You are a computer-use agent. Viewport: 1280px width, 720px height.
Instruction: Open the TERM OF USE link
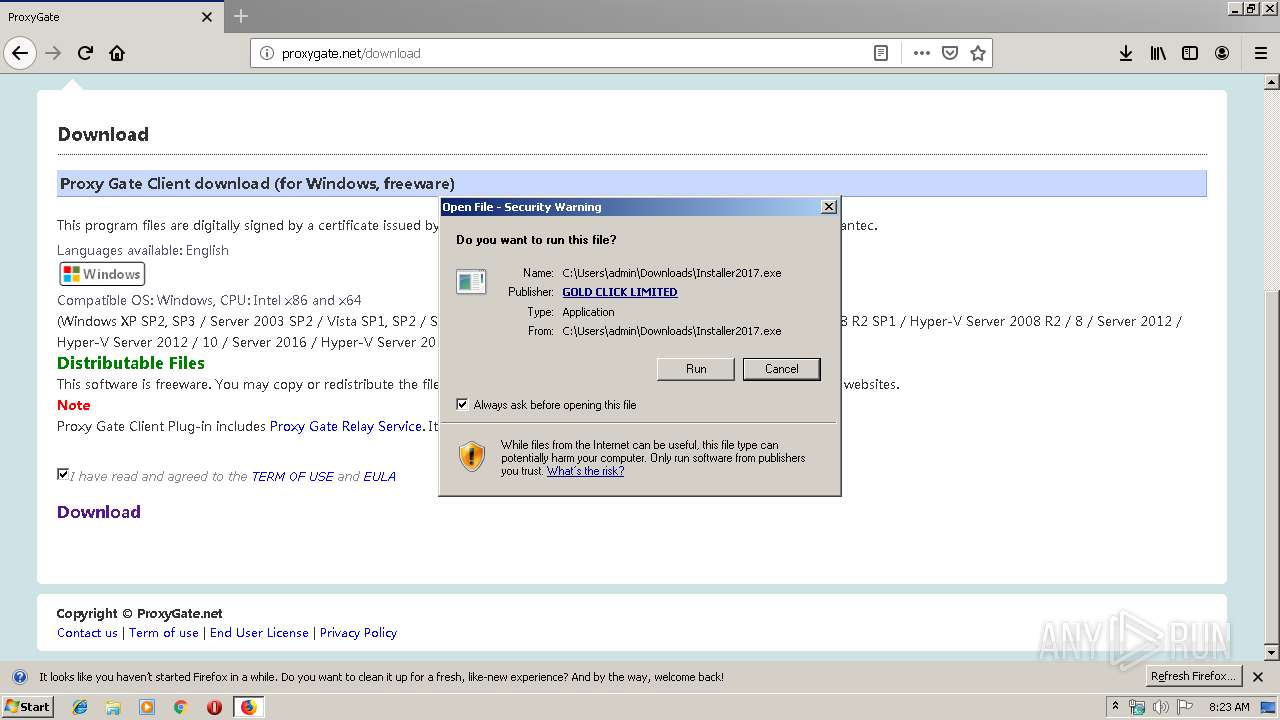(x=292, y=477)
